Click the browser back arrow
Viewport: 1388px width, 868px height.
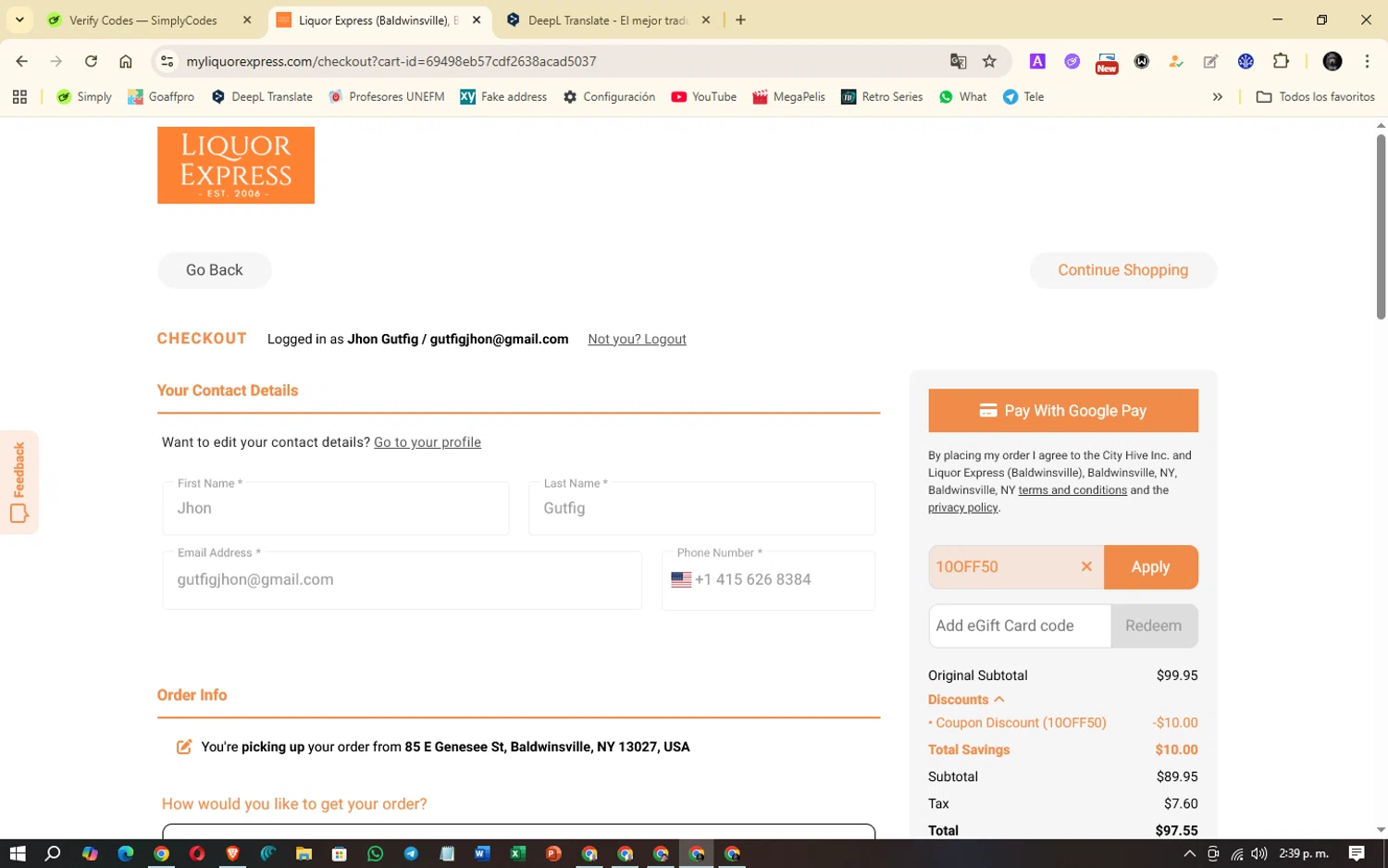pyautogui.click(x=21, y=61)
